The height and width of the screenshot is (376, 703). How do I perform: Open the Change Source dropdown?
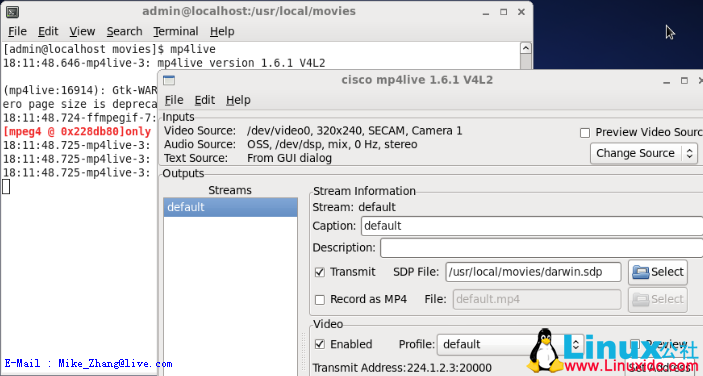644,153
